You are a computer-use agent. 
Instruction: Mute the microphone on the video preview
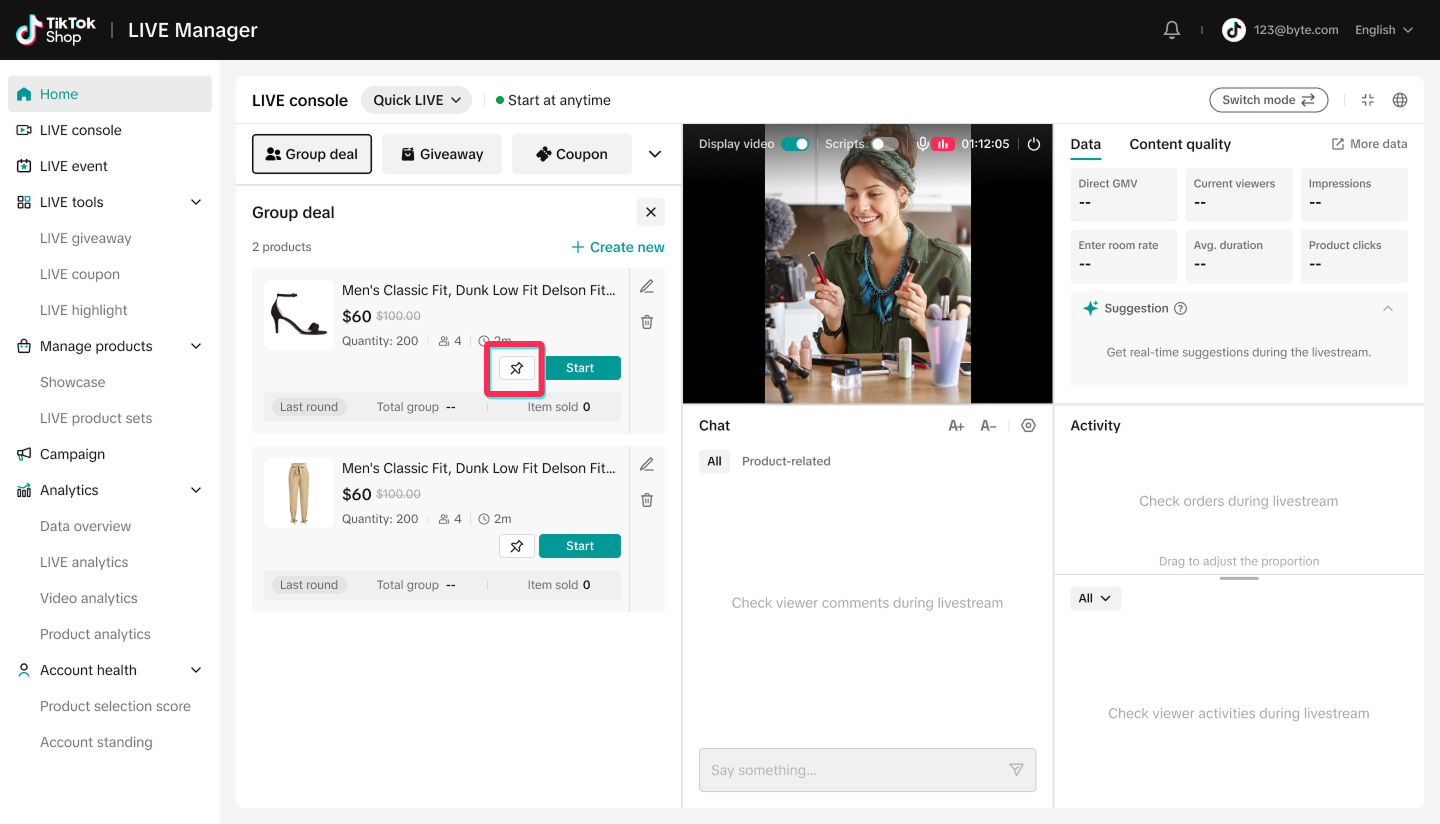[x=923, y=144]
